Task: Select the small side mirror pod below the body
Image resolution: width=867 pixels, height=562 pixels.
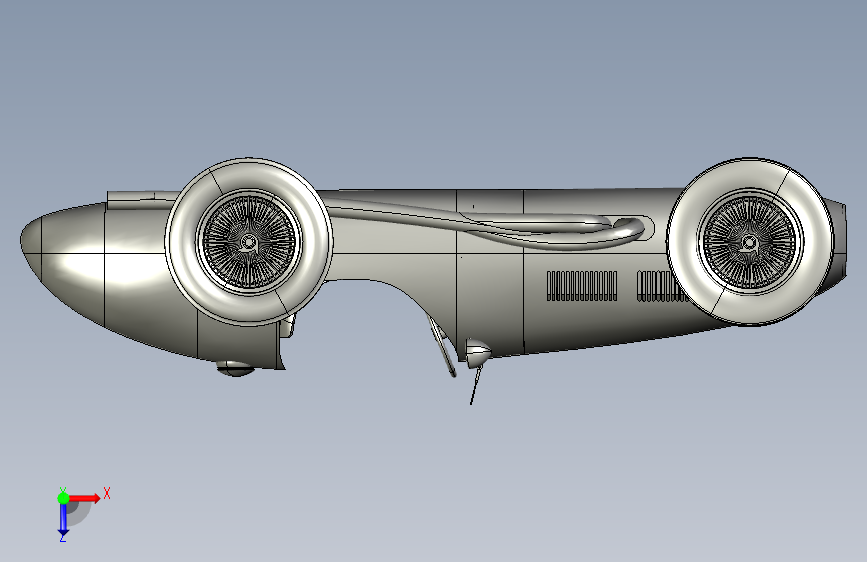Action: tap(477, 353)
